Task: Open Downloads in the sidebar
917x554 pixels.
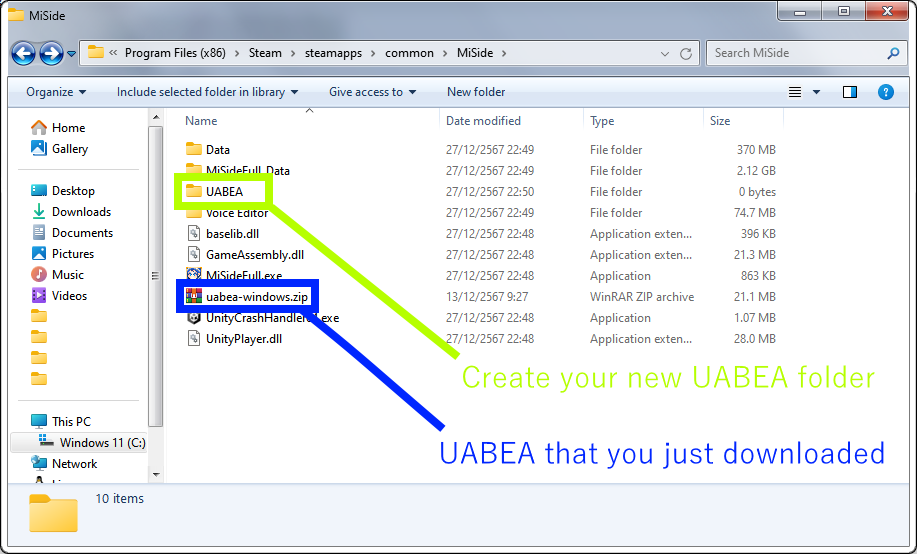Action: 71,212
